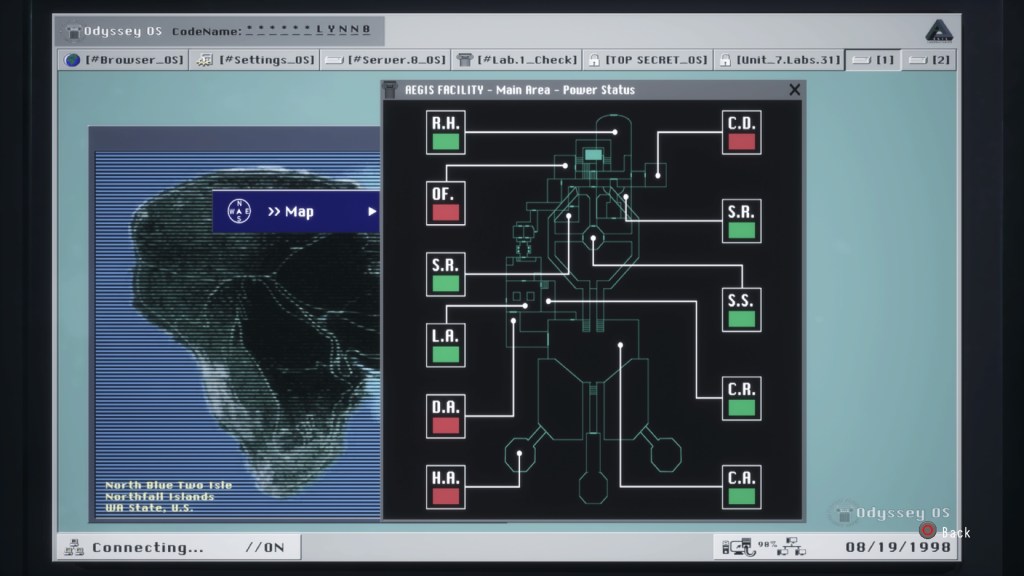Click the compass icon on Map button
Viewport: 1024px width, 576px height.
click(x=239, y=211)
